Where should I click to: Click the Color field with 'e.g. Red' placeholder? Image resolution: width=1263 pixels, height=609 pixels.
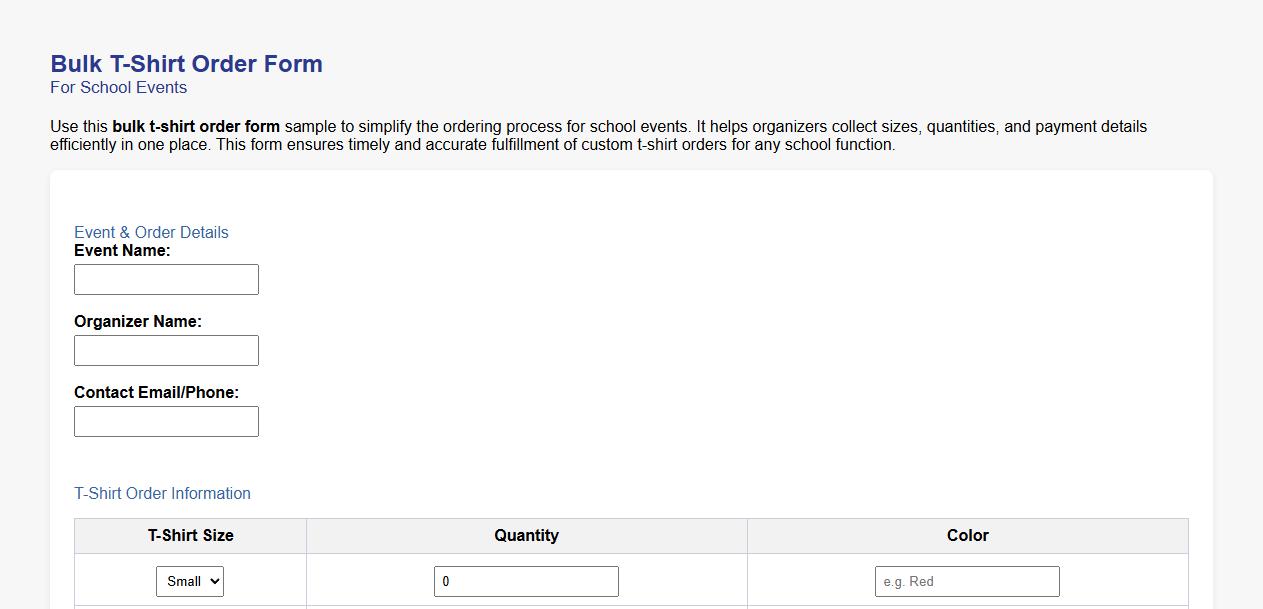point(966,581)
